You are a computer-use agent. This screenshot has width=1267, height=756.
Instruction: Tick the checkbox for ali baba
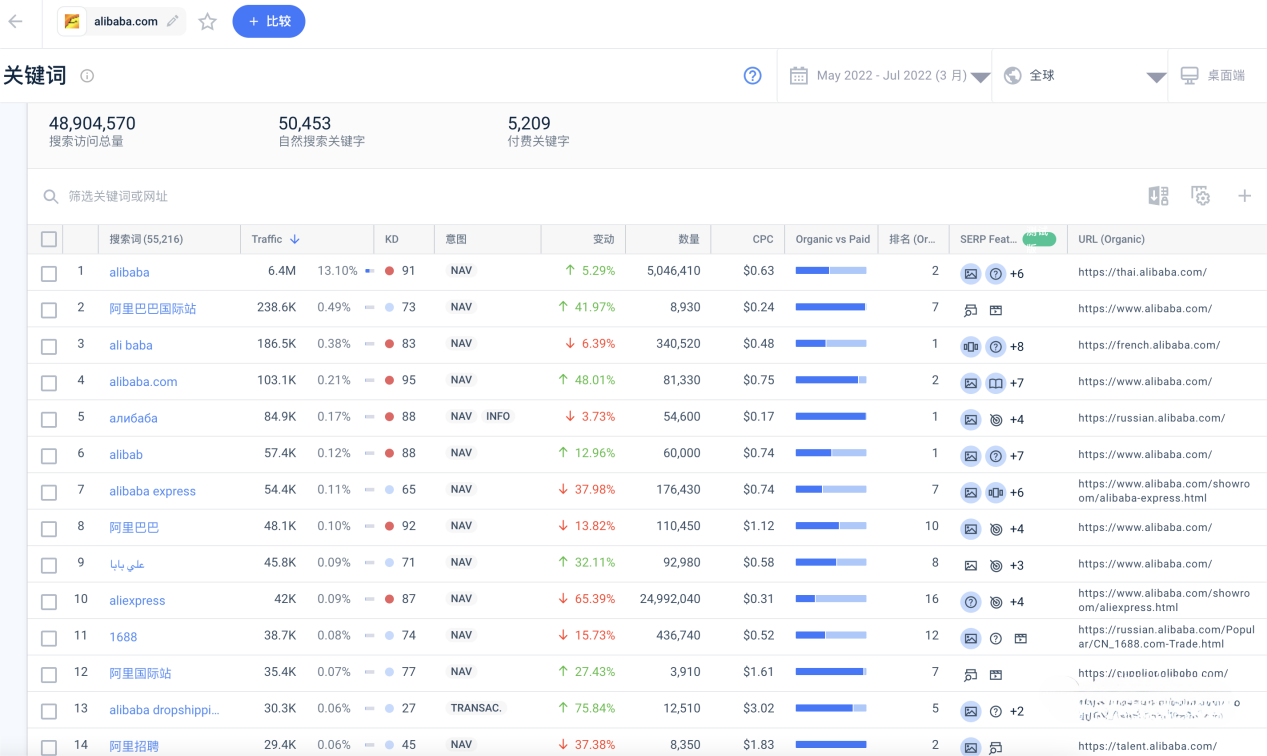[x=49, y=347]
